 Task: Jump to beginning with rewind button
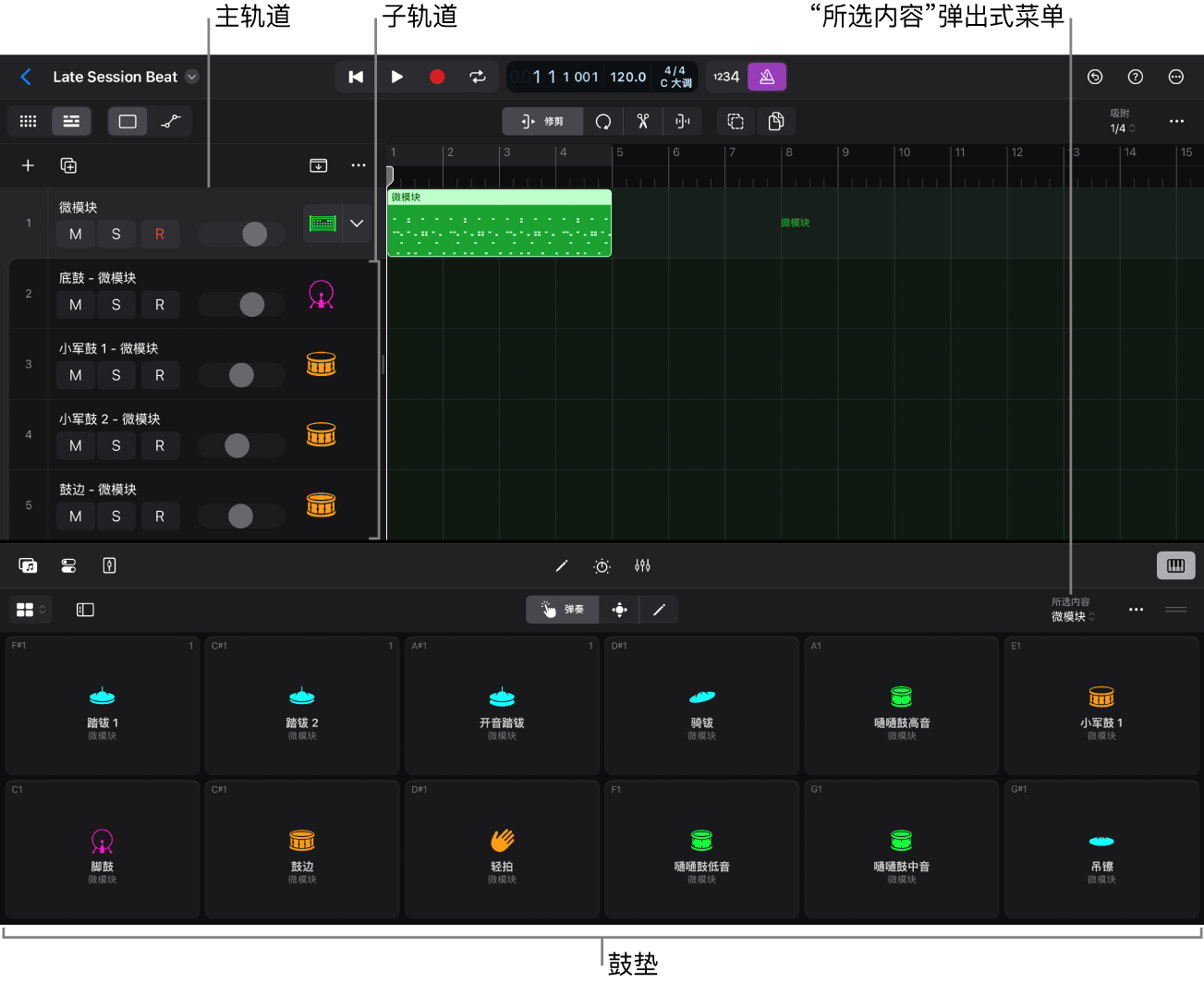coord(356,77)
